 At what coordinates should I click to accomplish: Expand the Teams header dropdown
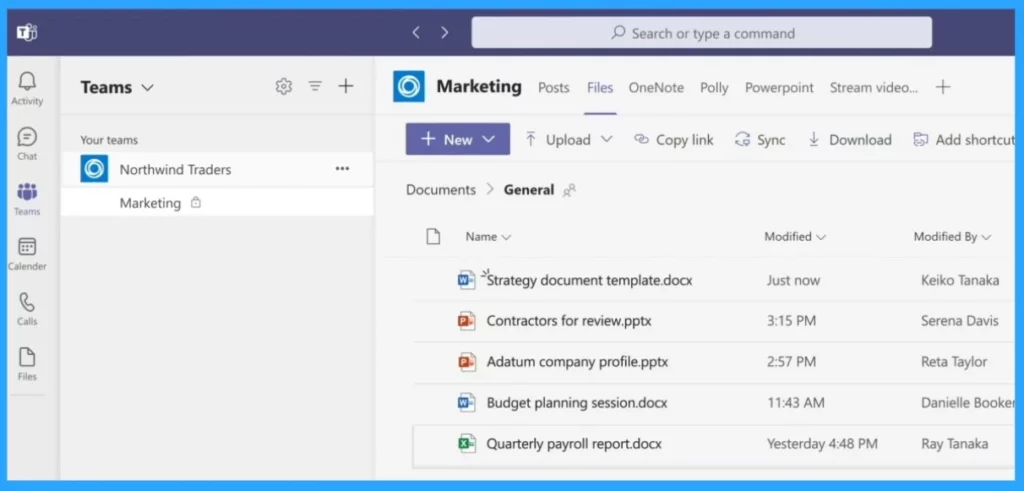(x=148, y=87)
